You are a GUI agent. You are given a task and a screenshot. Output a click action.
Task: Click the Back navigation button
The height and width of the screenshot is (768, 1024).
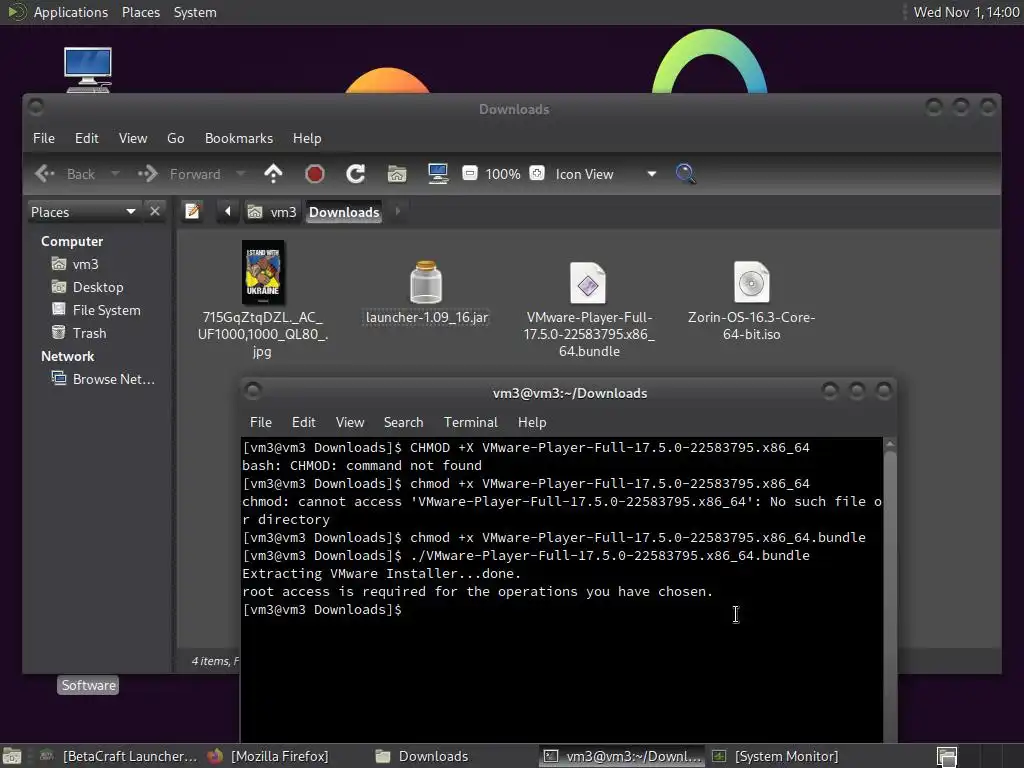pos(65,174)
